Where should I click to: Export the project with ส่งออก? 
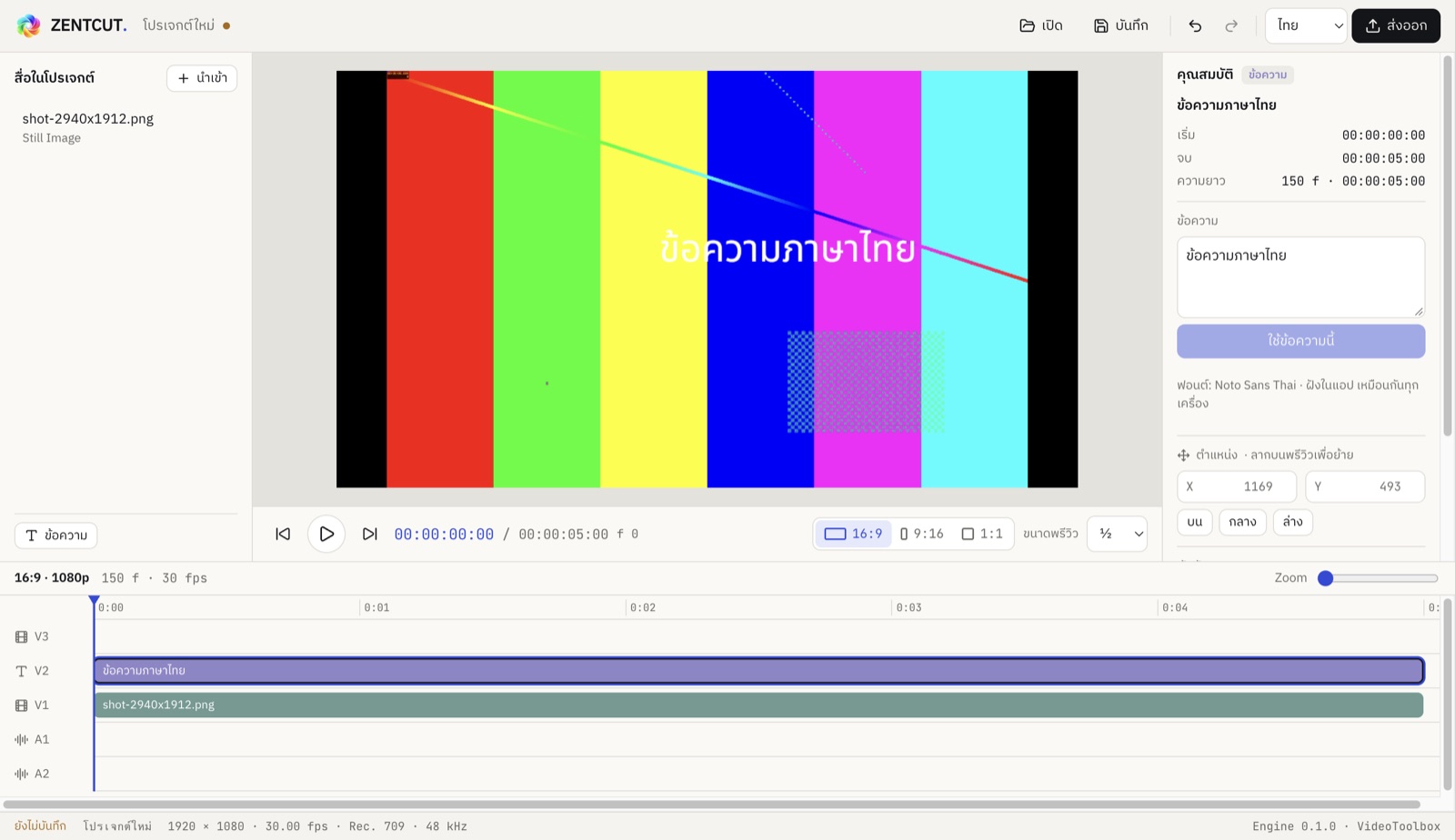pos(1396,25)
